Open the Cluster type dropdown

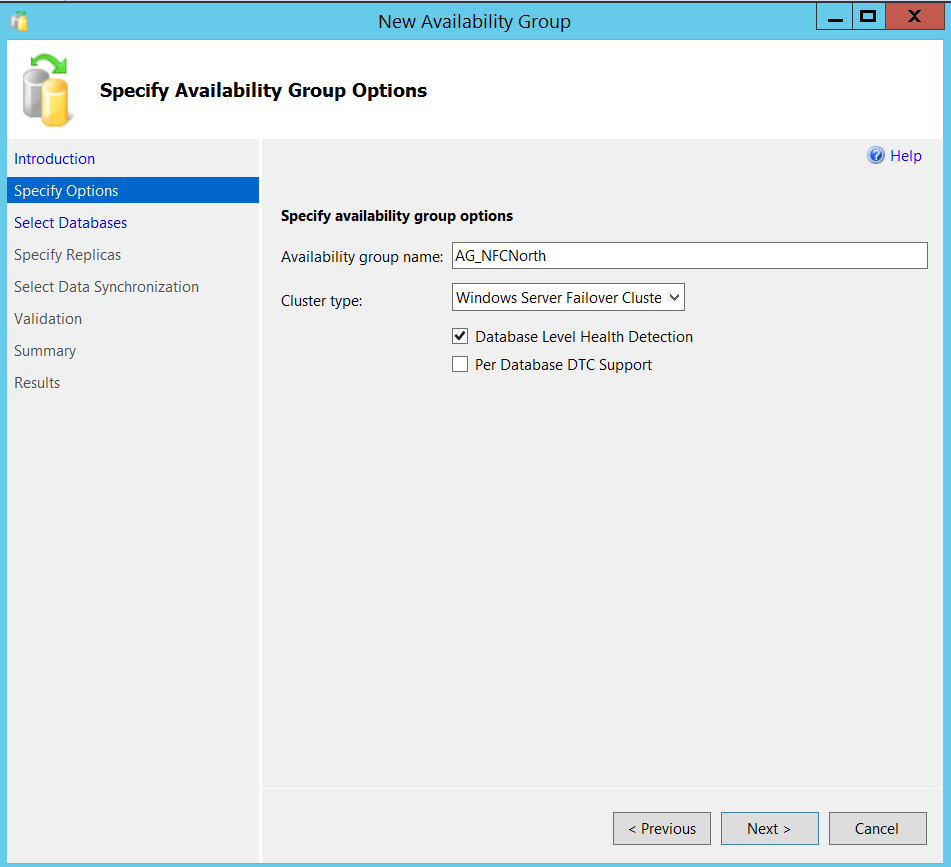click(x=568, y=297)
